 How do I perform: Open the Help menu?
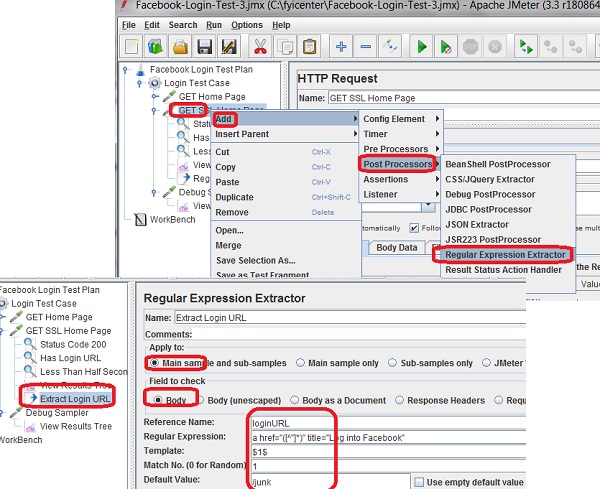[281, 25]
